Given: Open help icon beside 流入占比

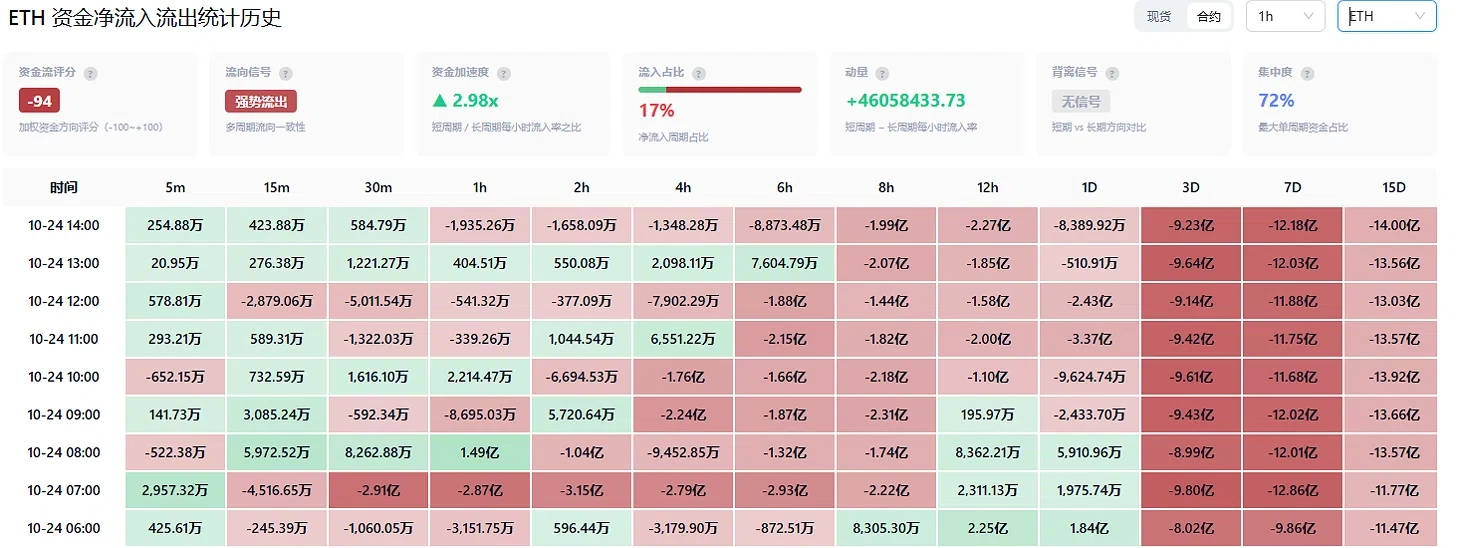Looking at the screenshot, I should [699, 74].
